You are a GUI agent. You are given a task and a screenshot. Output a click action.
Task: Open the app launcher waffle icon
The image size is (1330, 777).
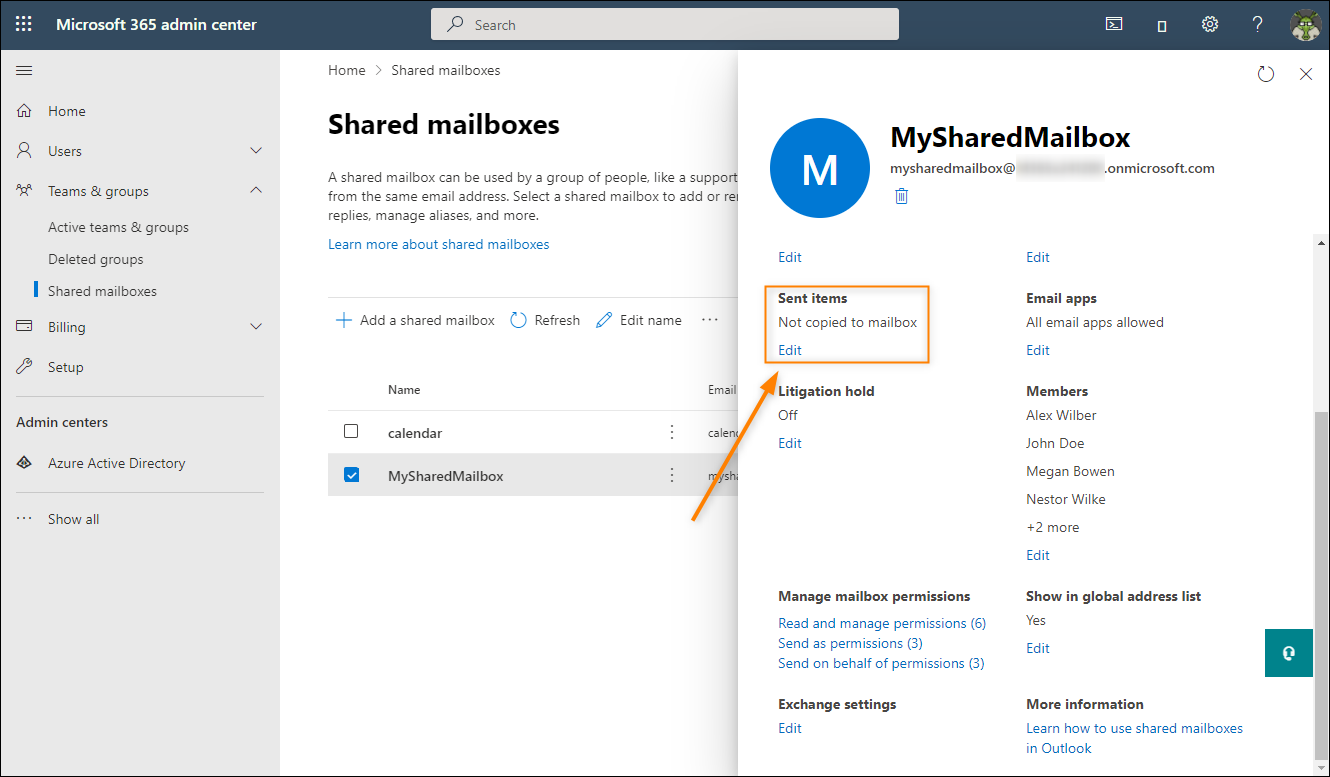24,24
